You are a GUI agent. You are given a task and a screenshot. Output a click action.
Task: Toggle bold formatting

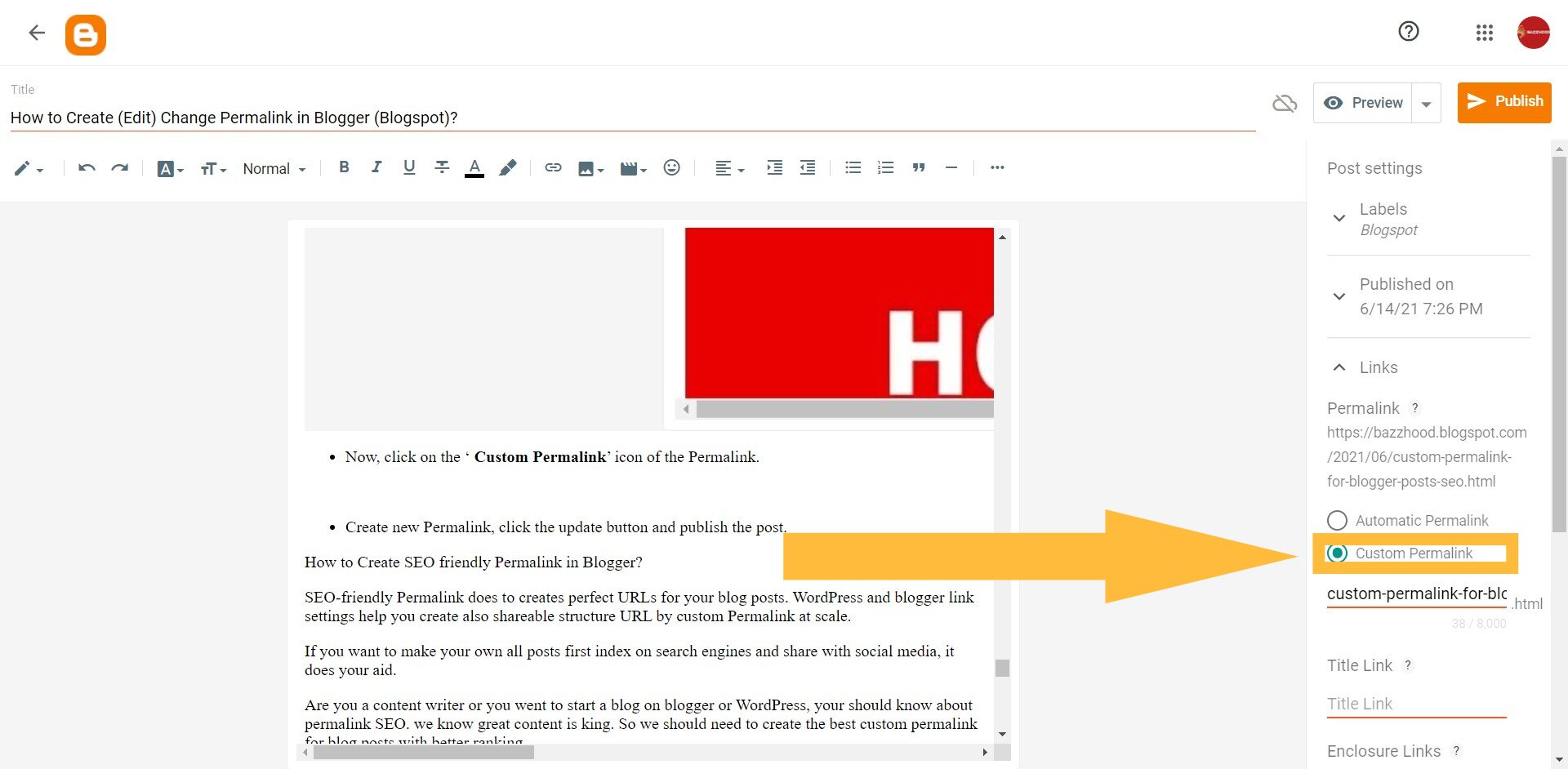[x=344, y=167]
